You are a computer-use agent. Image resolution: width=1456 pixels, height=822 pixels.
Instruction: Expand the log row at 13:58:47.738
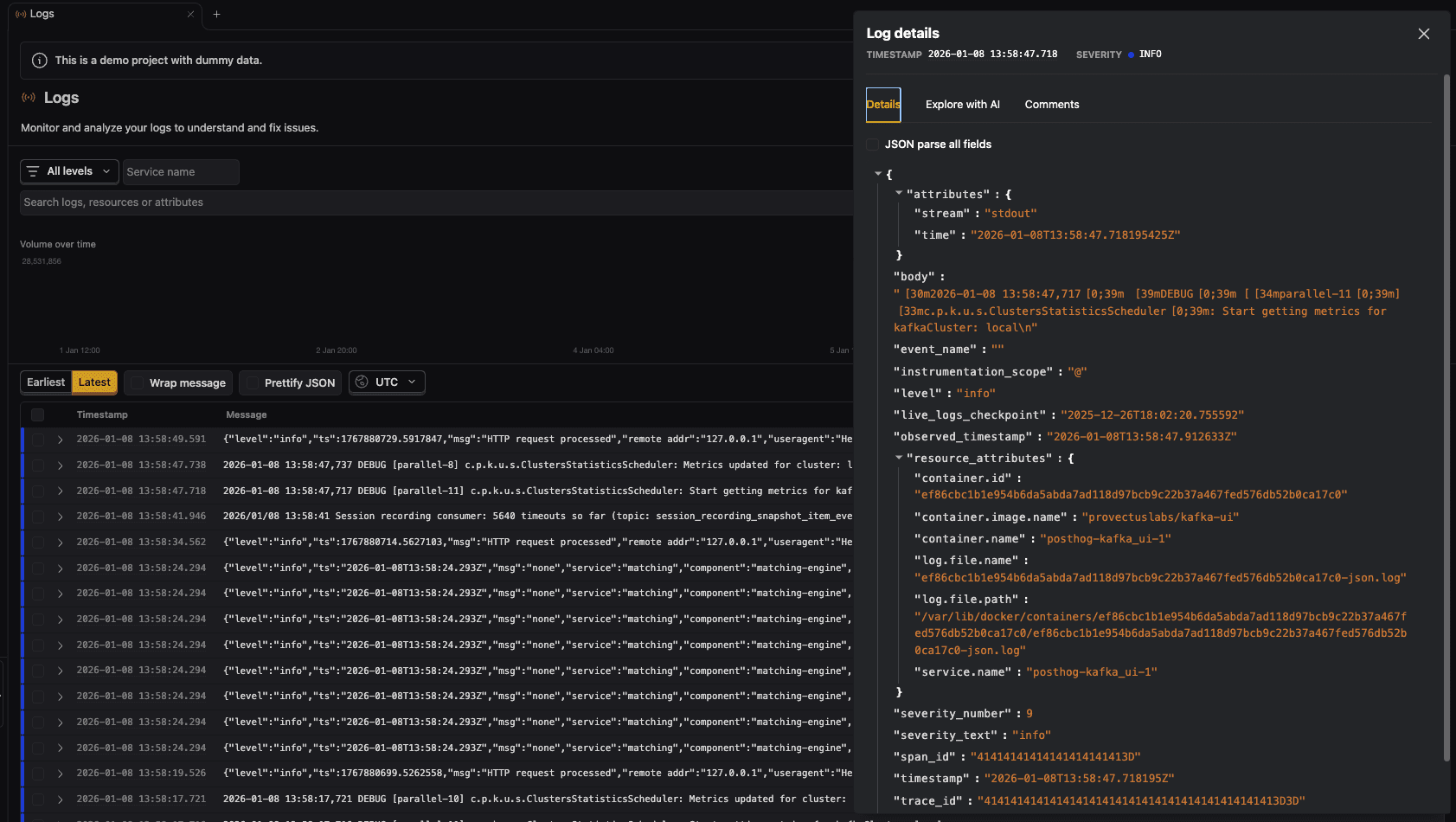point(60,466)
